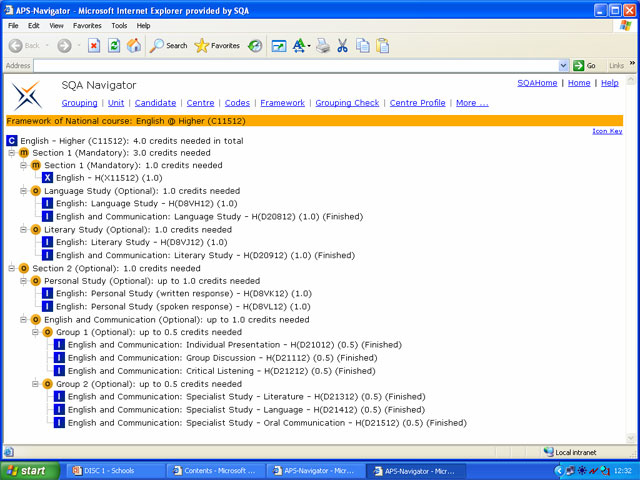Click the I icon for English: Literary Study D8VJ12
The image size is (640, 480).
[x=47, y=242]
